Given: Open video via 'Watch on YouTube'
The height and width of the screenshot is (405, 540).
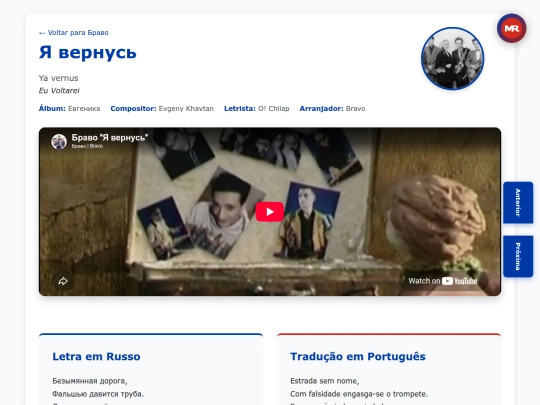Looking at the screenshot, I should [x=443, y=281].
